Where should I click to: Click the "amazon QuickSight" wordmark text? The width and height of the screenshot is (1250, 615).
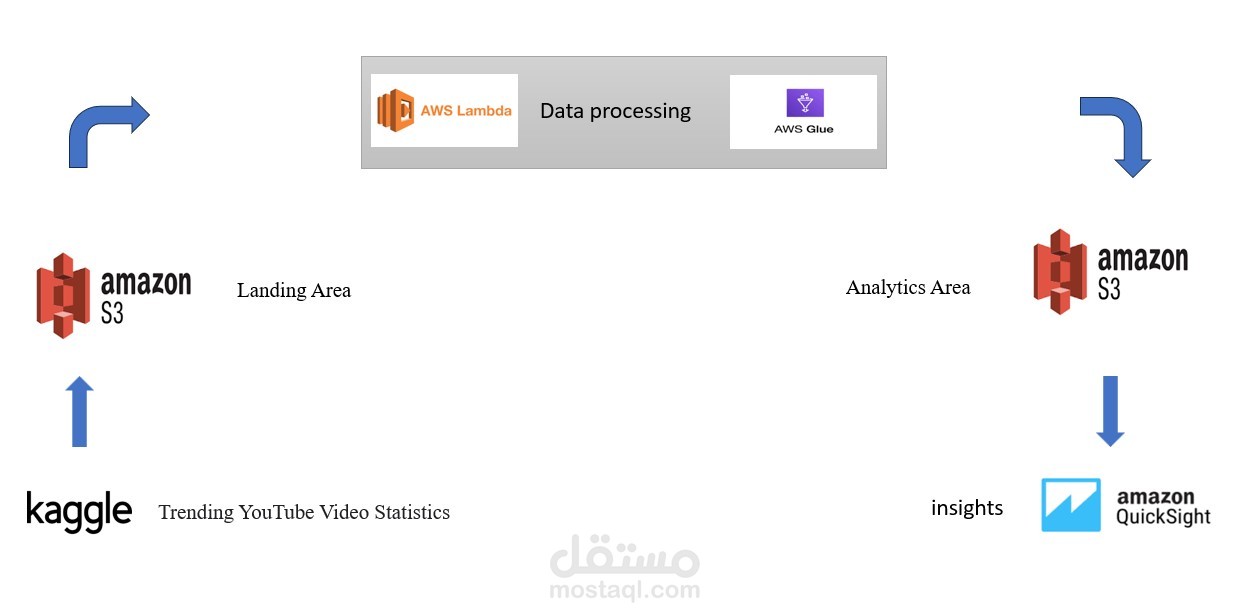(x=1163, y=507)
